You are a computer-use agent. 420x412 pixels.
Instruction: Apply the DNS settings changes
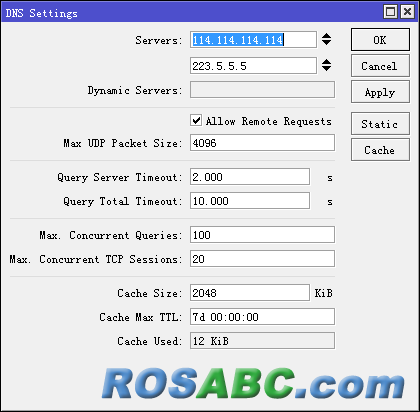(x=380, y=92)
